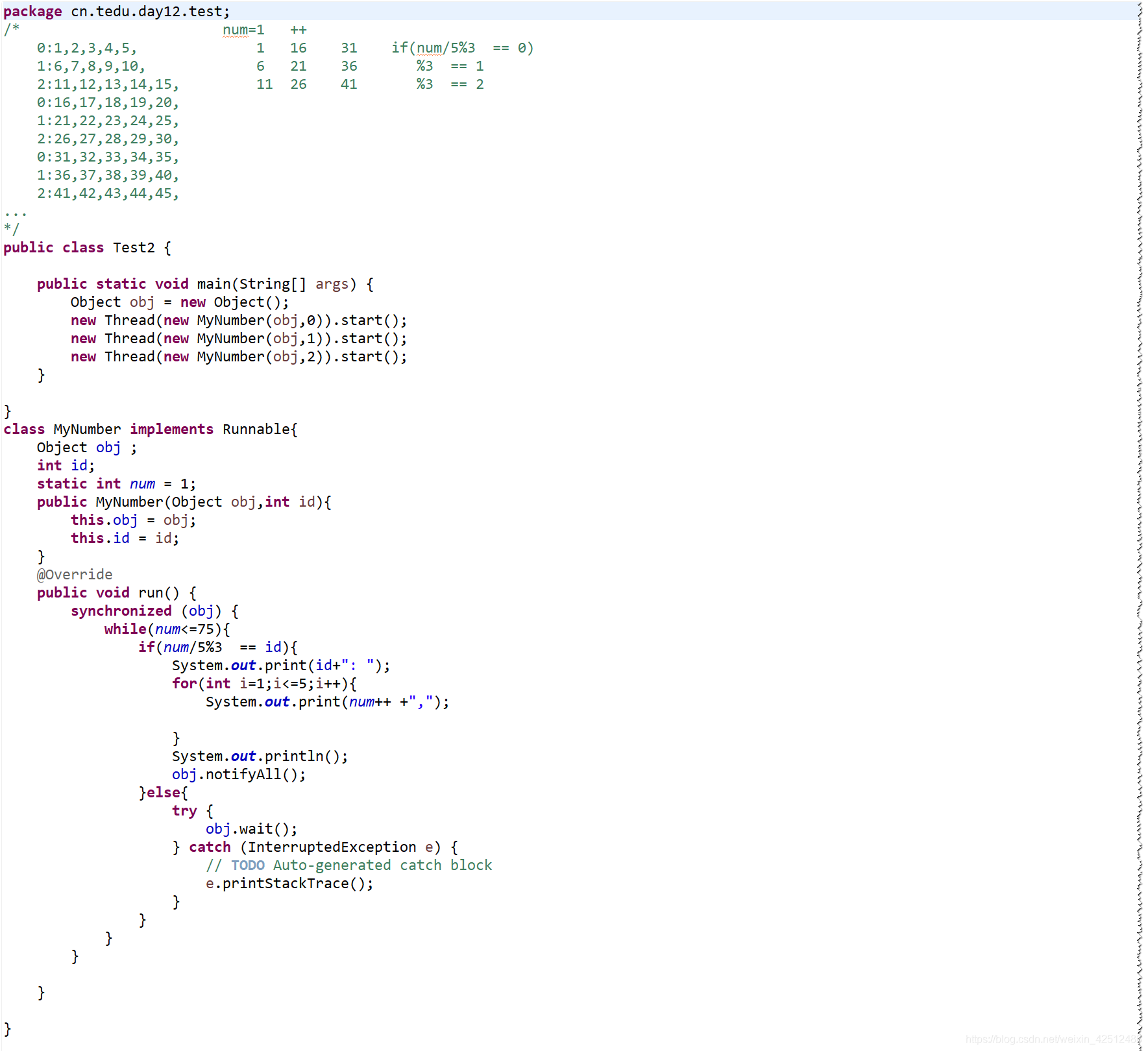Screen dimensions: 1148x1051
Task: Click 'Object obj = new Object();' line
Action: point(180,302)
